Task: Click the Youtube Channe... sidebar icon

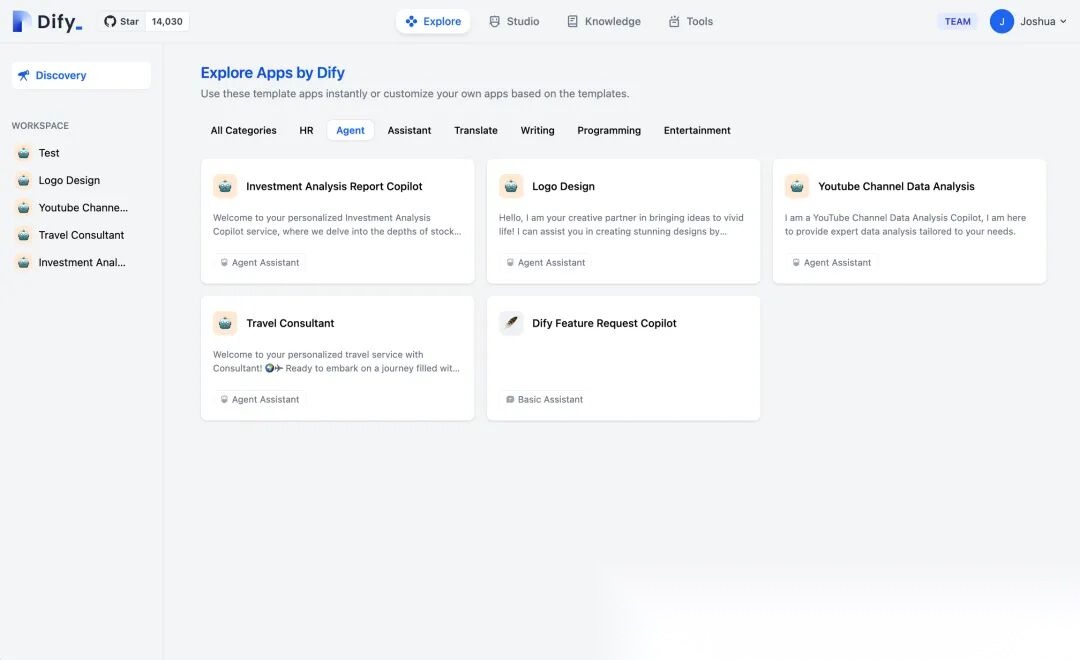Action: point(23,207)
